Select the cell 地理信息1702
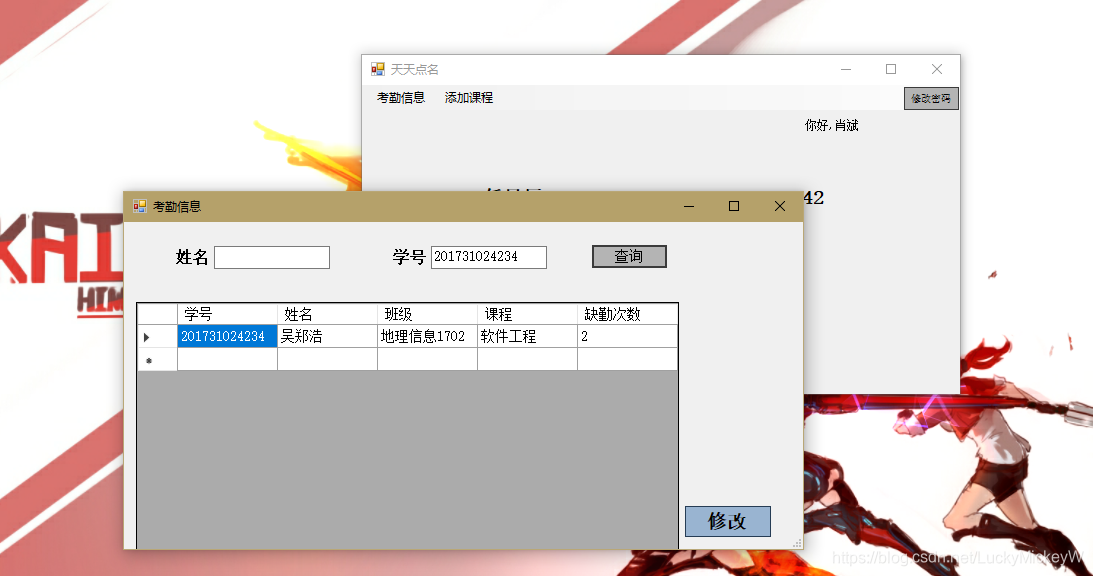Screen dimensions: 1093x576 (427, 337)
